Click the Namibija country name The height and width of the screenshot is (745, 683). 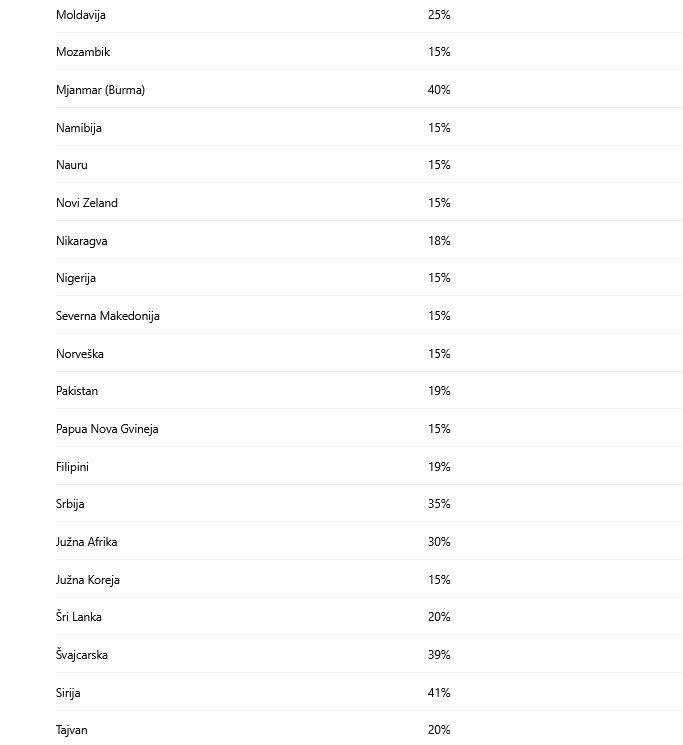coord(79,128)
